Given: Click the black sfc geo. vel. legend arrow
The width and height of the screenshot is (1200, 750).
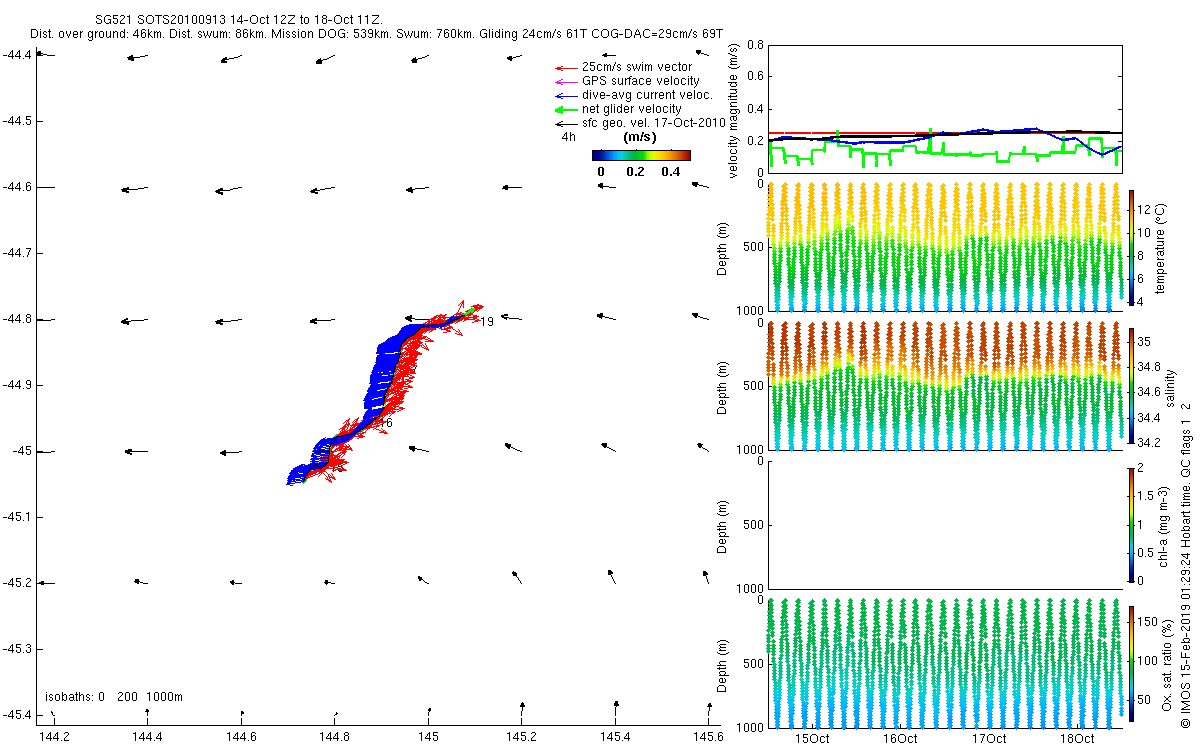Looking at the screenshot, I should pyautogui.click(x=565, y=123).
